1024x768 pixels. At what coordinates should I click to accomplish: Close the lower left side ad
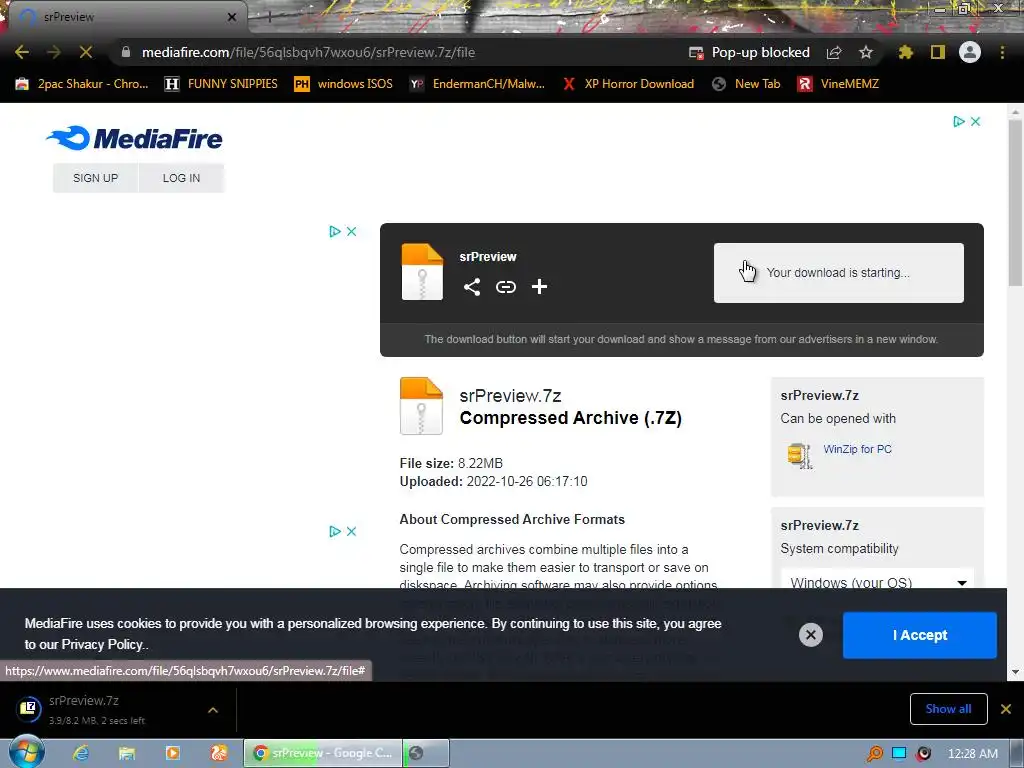[351, 531]
